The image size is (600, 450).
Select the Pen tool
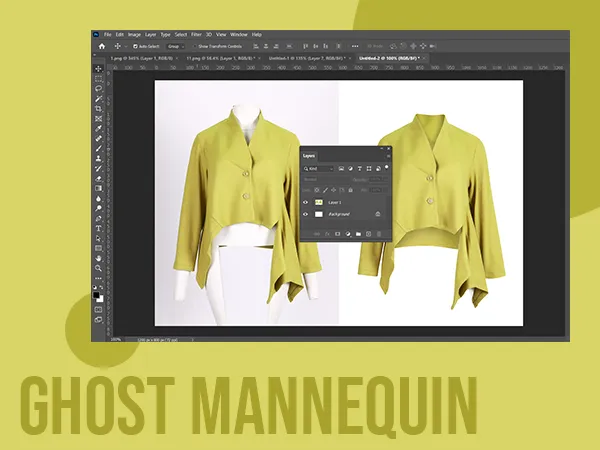[x=98, y=218]
